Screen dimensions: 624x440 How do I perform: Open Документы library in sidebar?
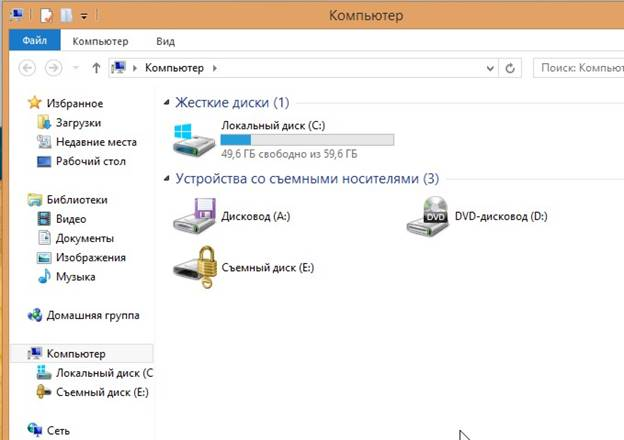tap(85, 238)
